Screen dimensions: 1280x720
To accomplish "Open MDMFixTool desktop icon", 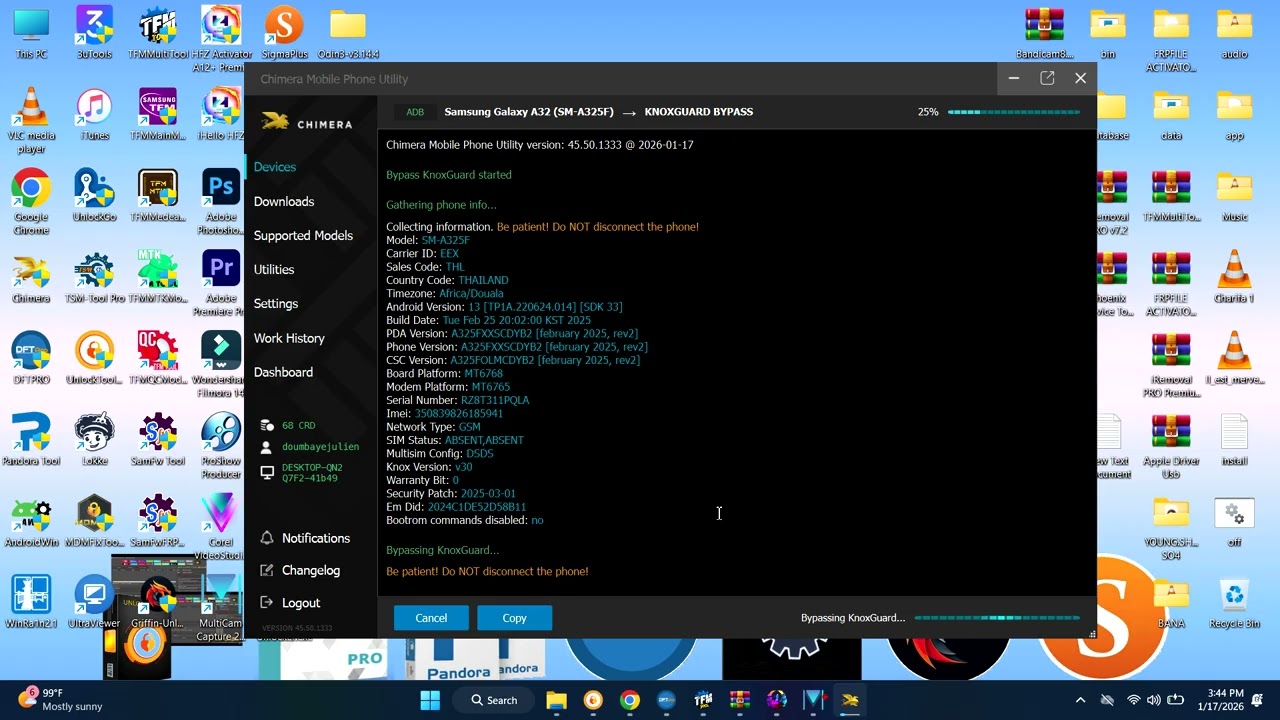I will 94,521.
